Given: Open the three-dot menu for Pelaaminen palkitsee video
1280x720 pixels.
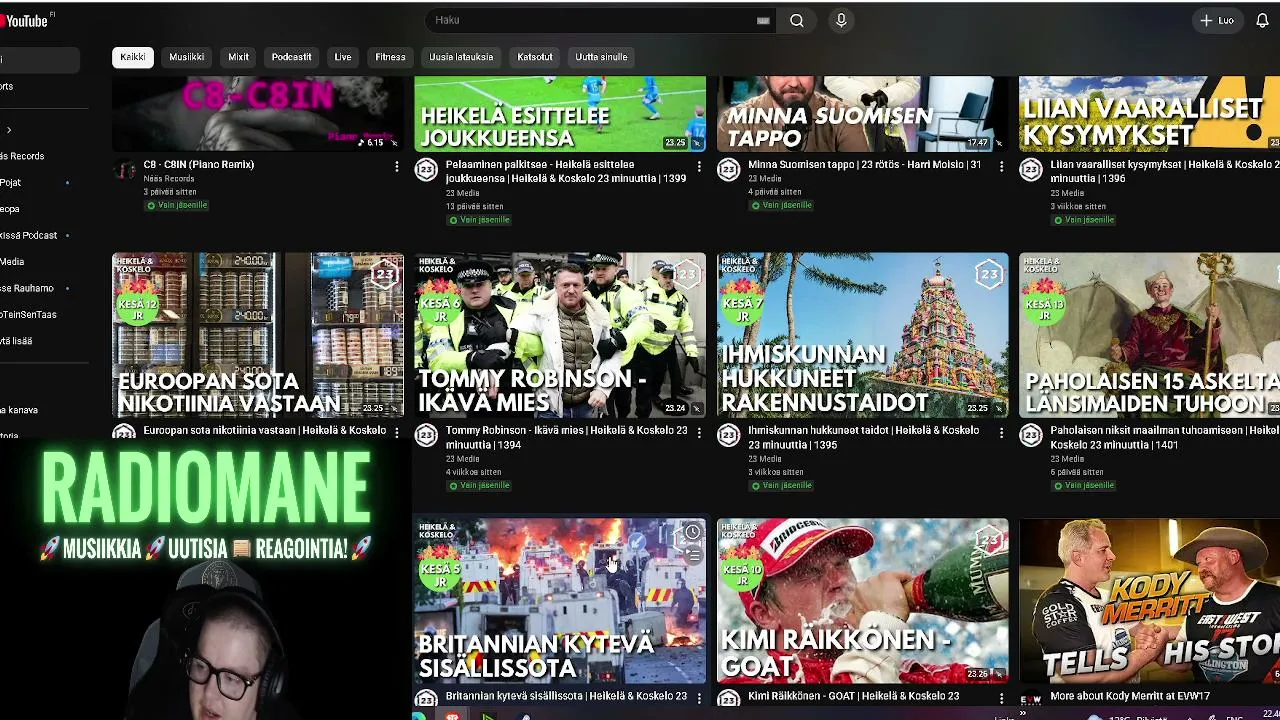Looking at the screenshot, I should (x=699, y=166).
